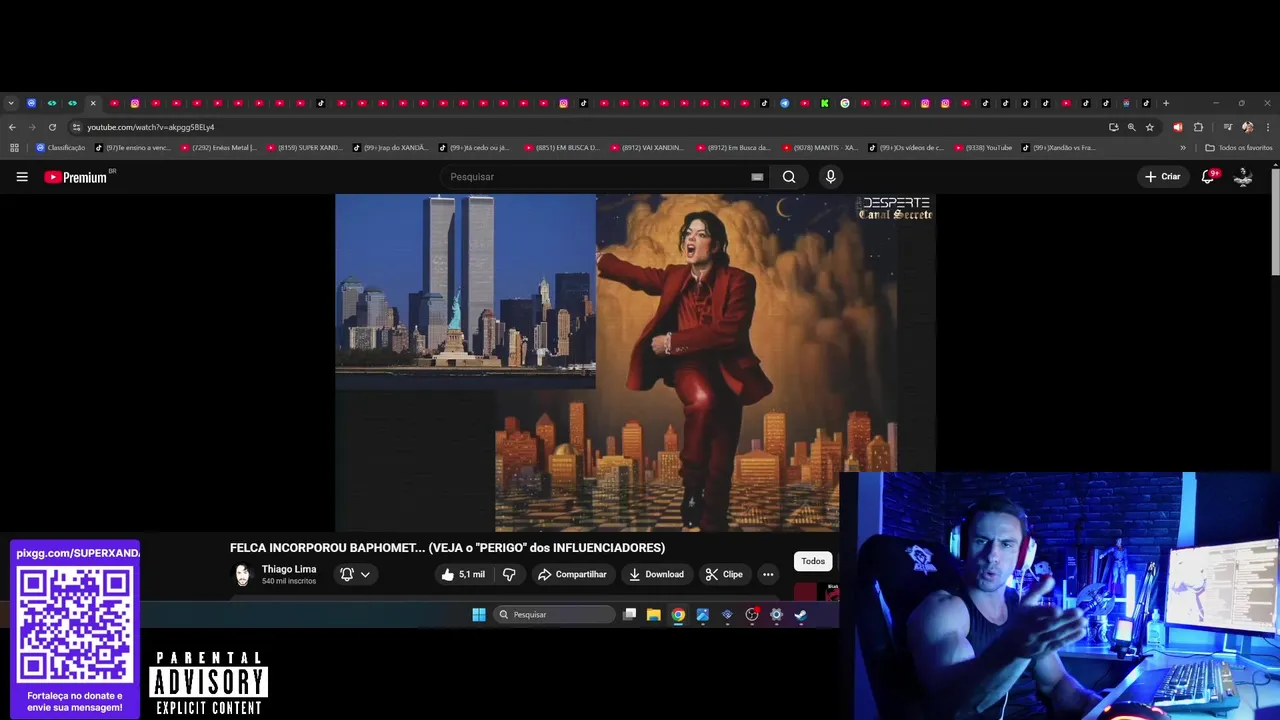Open Task View from the taskbar

coord(629,615)
